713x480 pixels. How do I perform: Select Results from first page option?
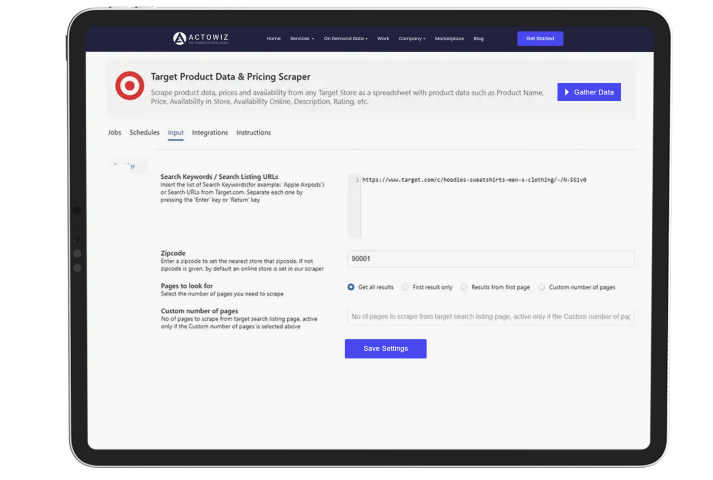pyautogui.click(x=464, y=287)
